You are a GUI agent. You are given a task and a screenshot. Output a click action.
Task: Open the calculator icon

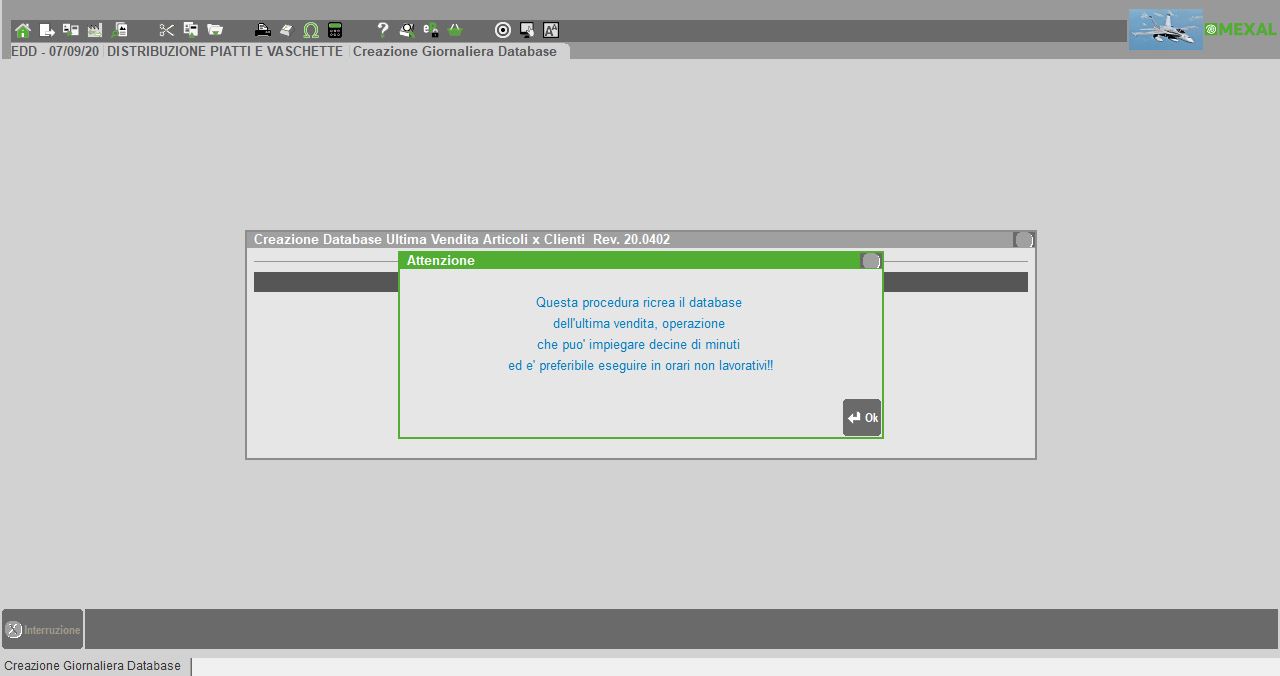tap(335, 30)
